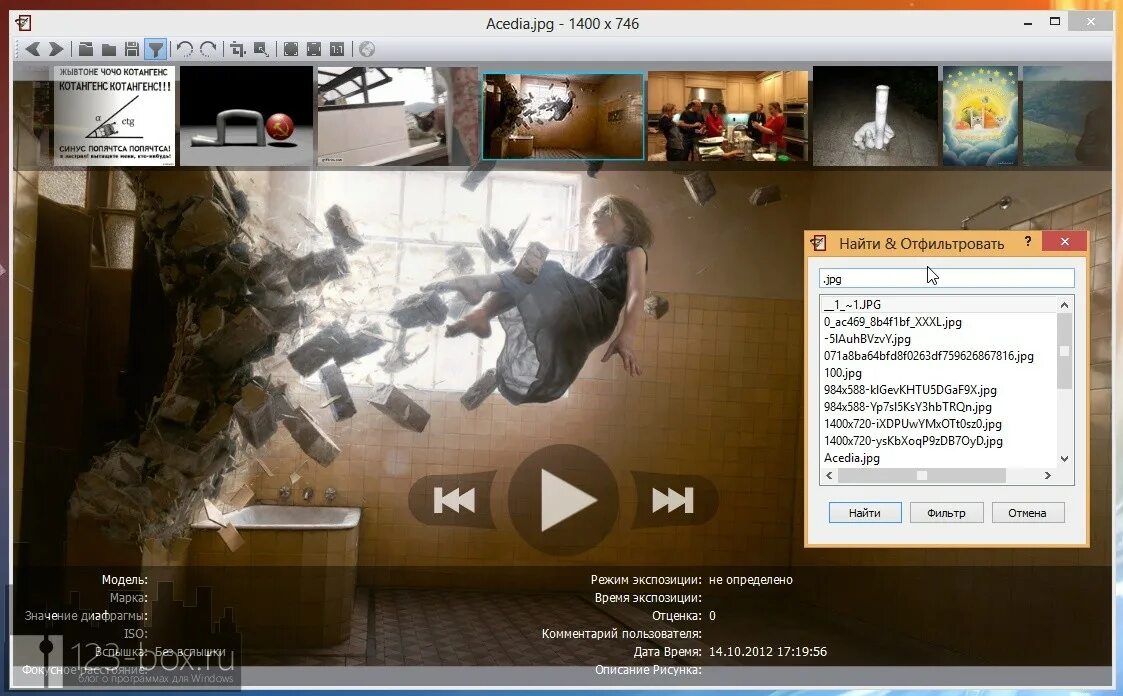Show image at 1:1 actual size
The width and height of the screenshot is (1123, 696).
click(337, 49)
